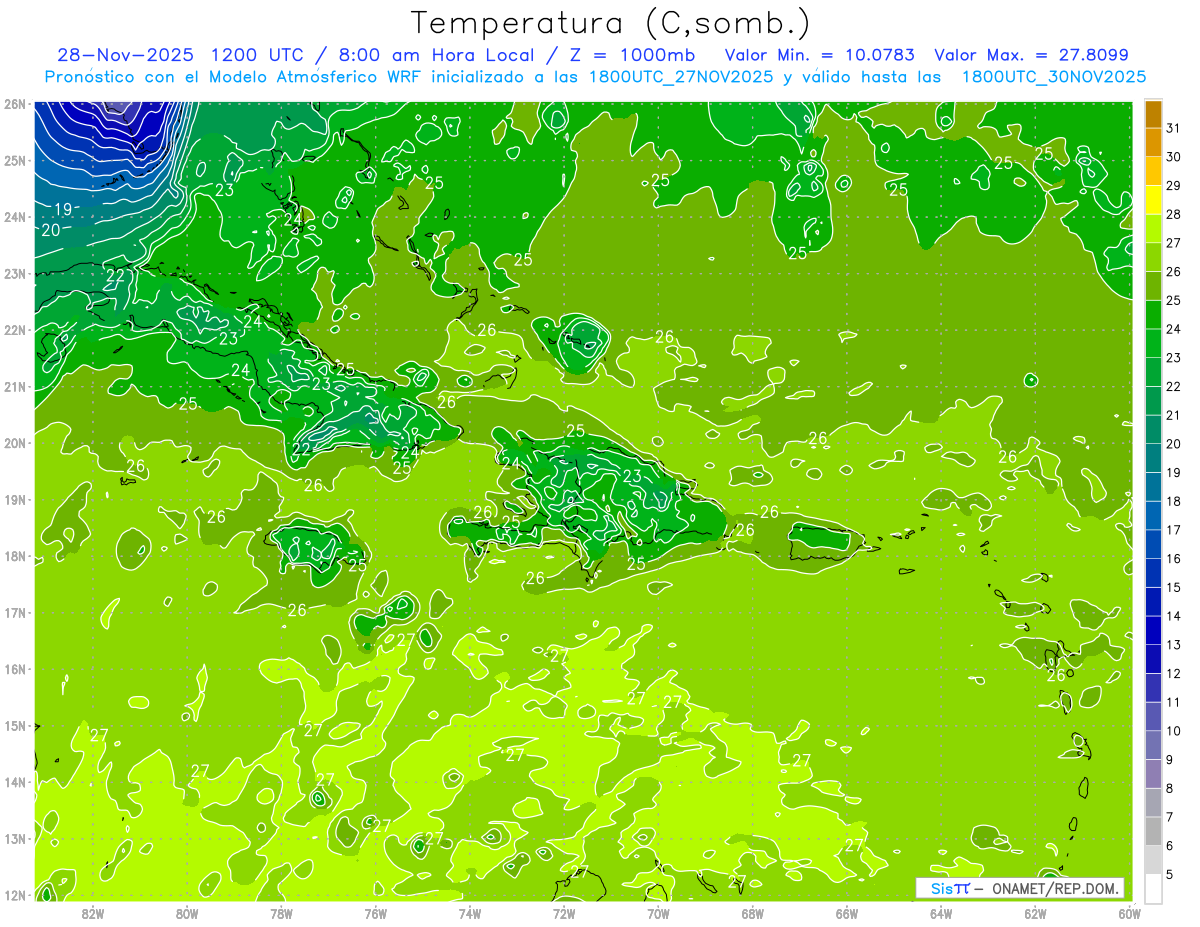
Task: Click the legend value 16
Action: pos(1173,558)
